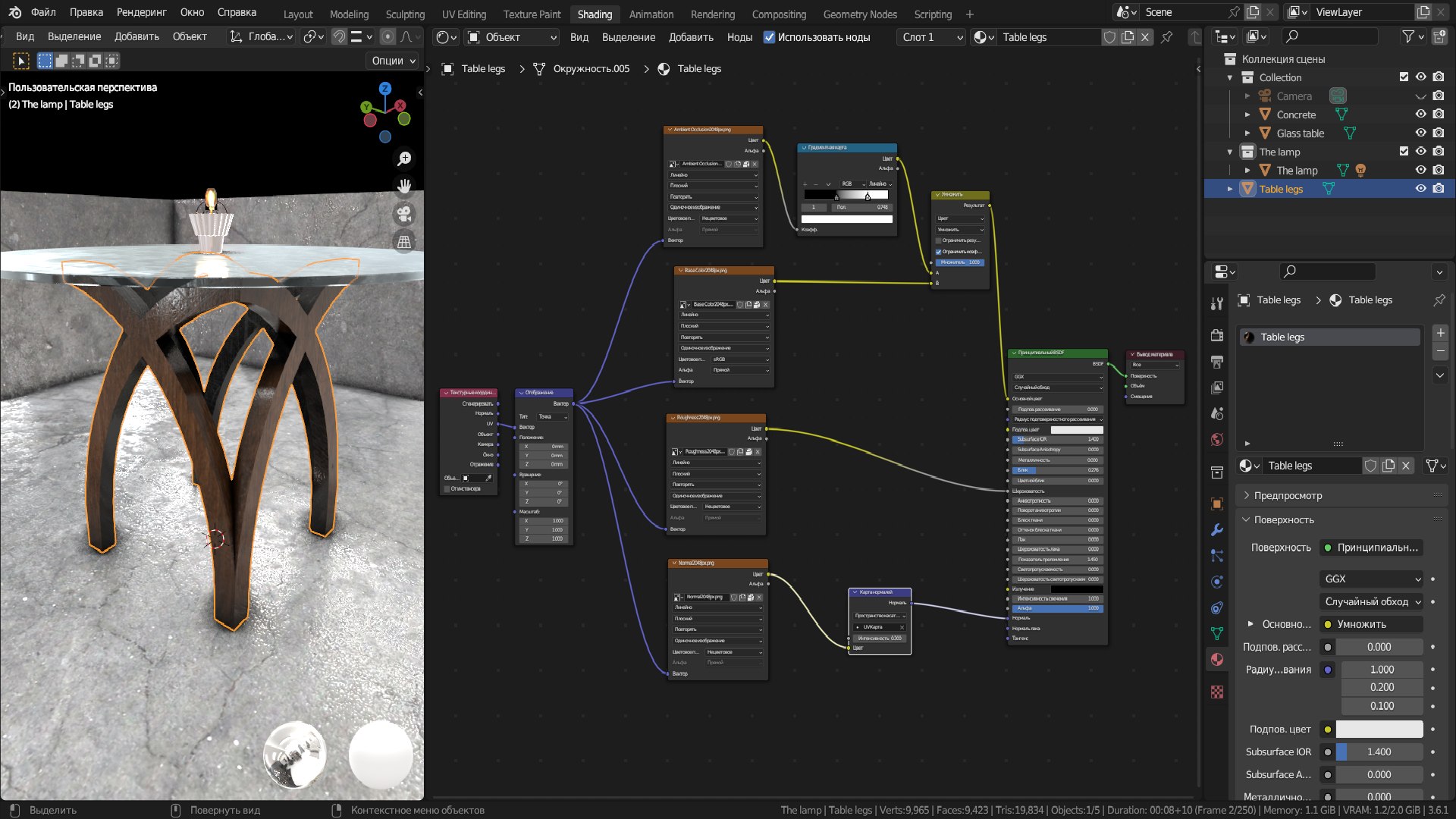Screen dimensions: 1456x819
Task: Click the Options button in viewport header
Action: click(393, 61)
